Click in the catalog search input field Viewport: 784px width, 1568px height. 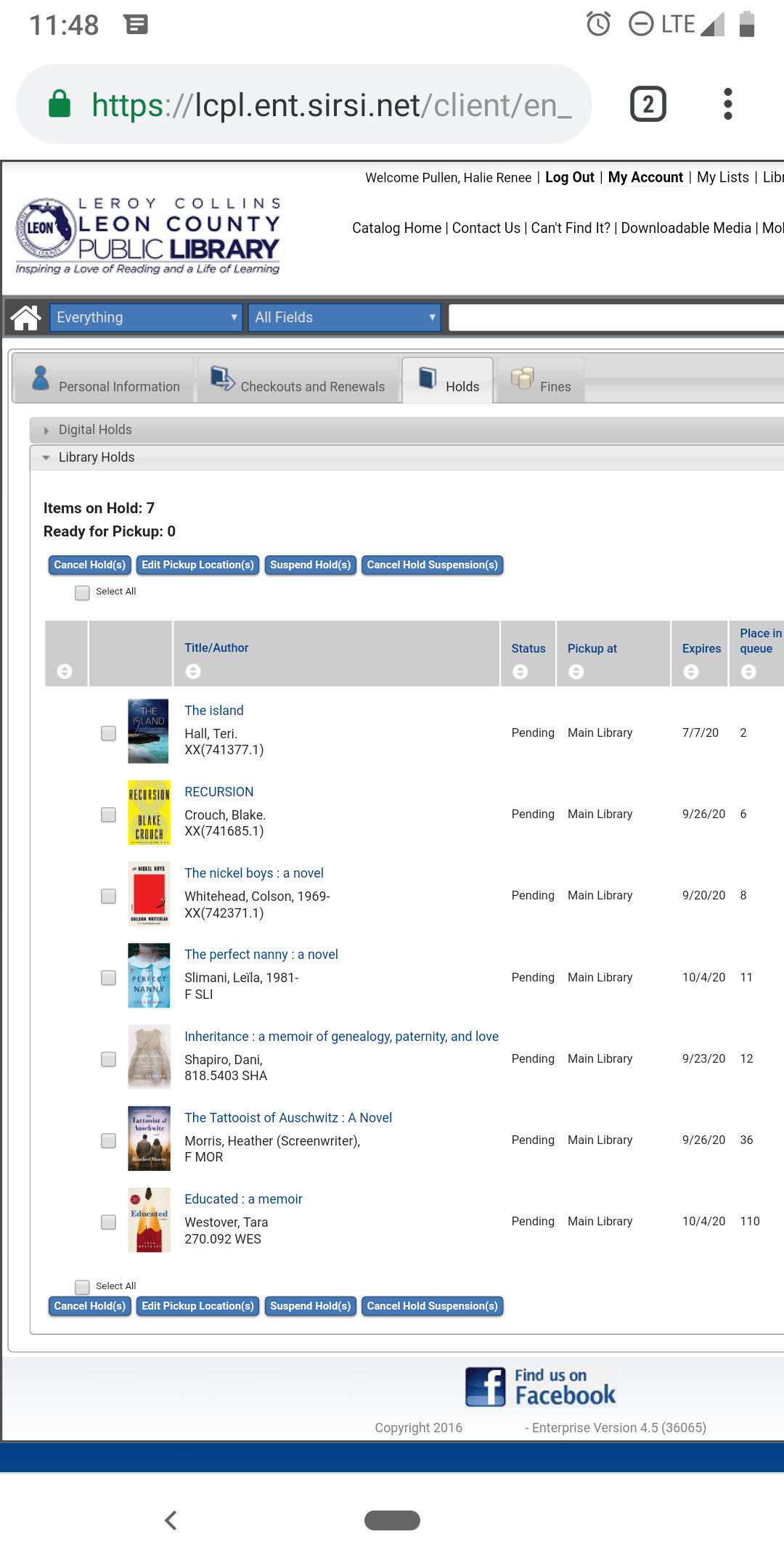(x=616, y=317)
